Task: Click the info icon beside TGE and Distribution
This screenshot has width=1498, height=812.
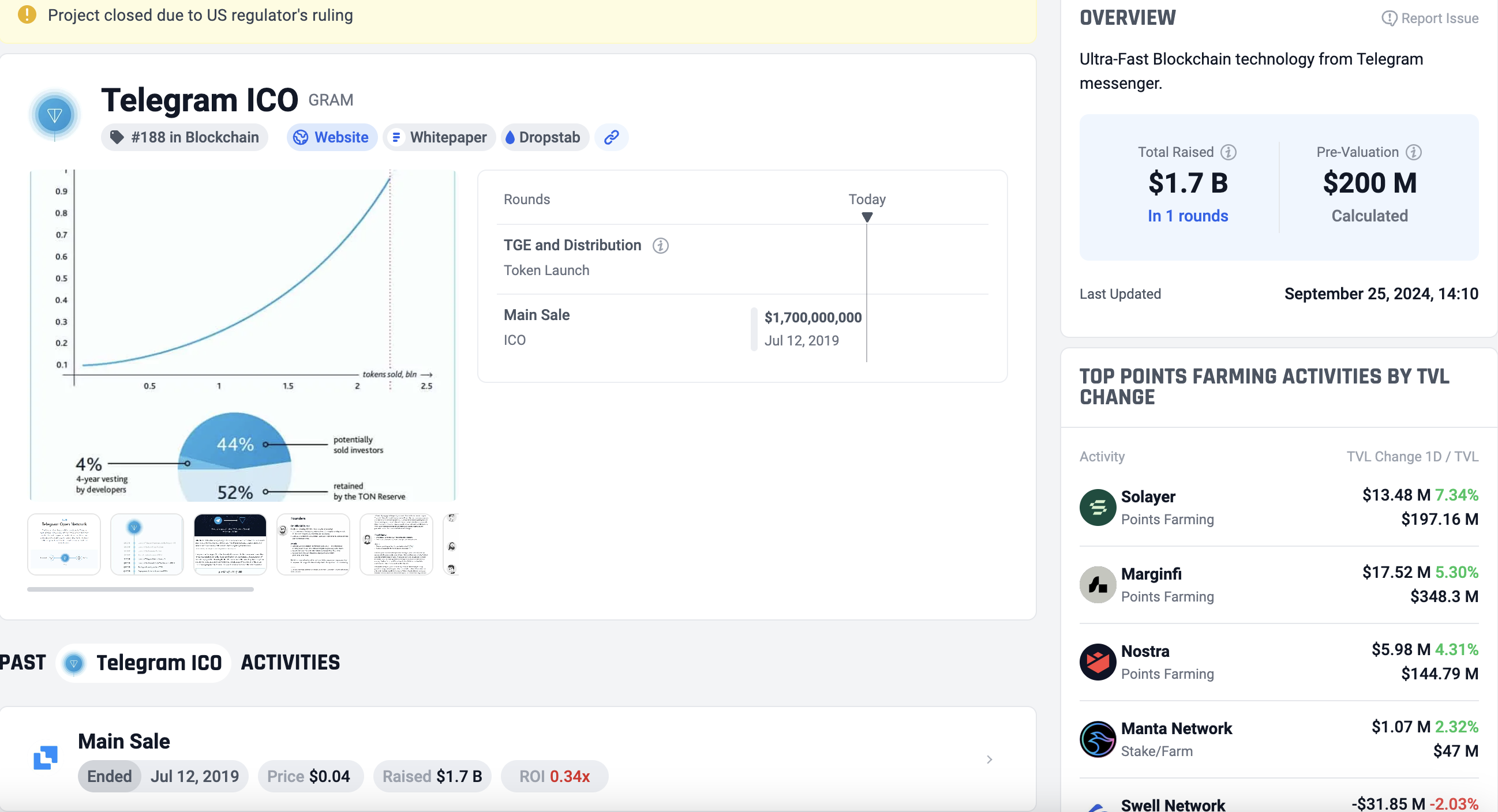Action: pyautogui.click(x=660, y=246)
